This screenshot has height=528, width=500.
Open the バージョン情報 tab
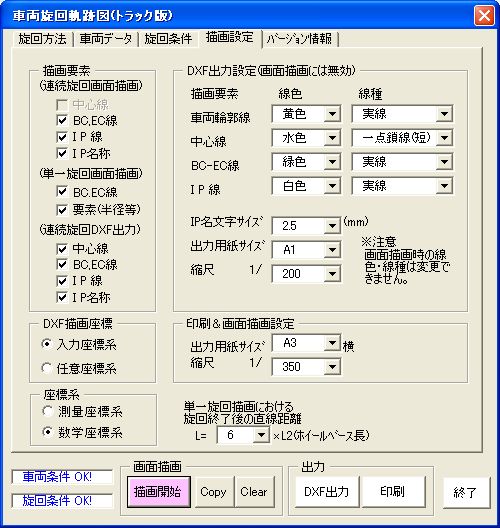coord(299,39)
